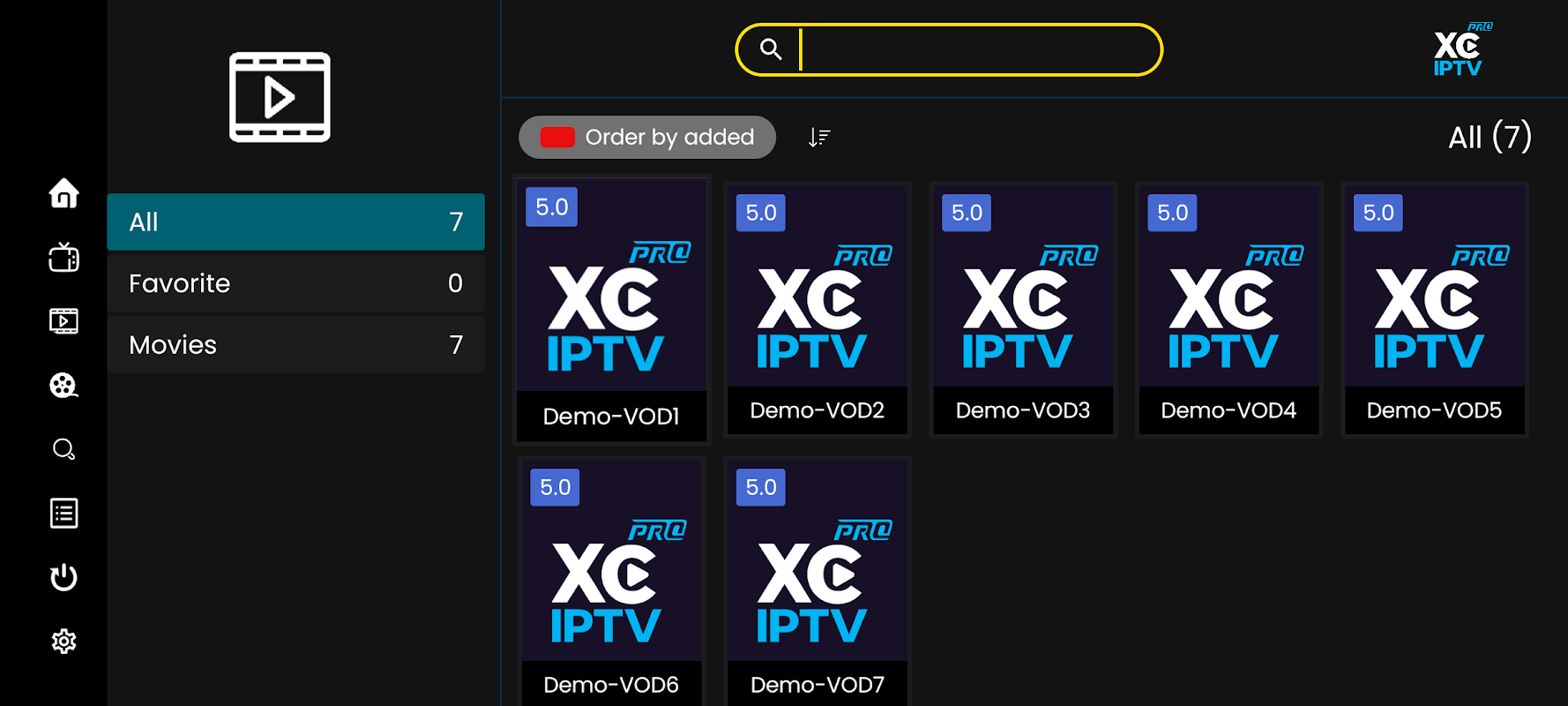1568x706 pixels.
Task: Click 5.0 rating badge on Demo-VOD6
Action: (x=555, y=487)
